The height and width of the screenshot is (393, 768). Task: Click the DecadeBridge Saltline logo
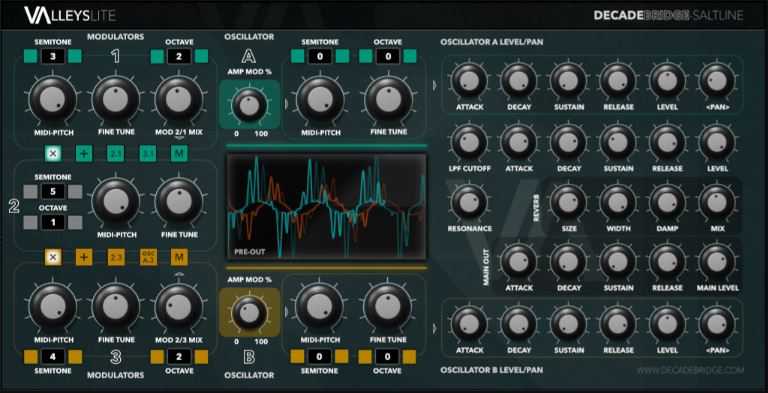coord(668,16)
